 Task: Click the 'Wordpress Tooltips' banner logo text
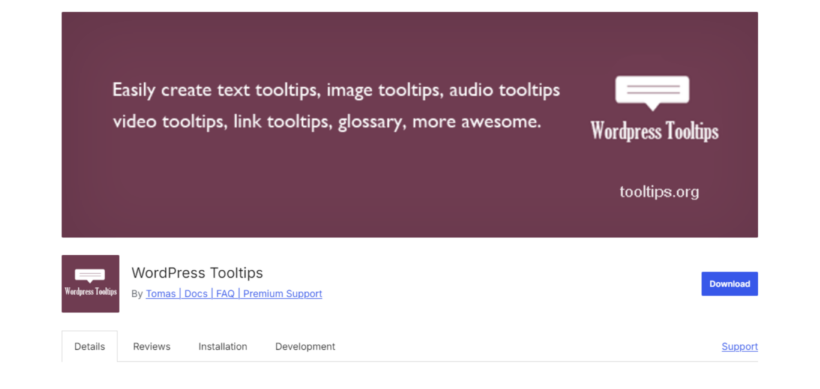click(x=654, y=130)
